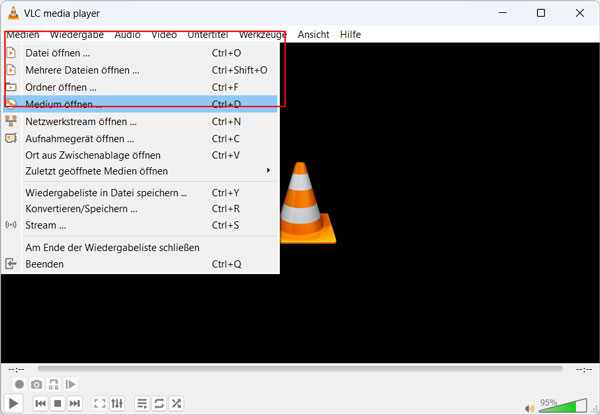600x415 pixels.
Task: Minimize the VLC window
Action: tap(503, 13)
